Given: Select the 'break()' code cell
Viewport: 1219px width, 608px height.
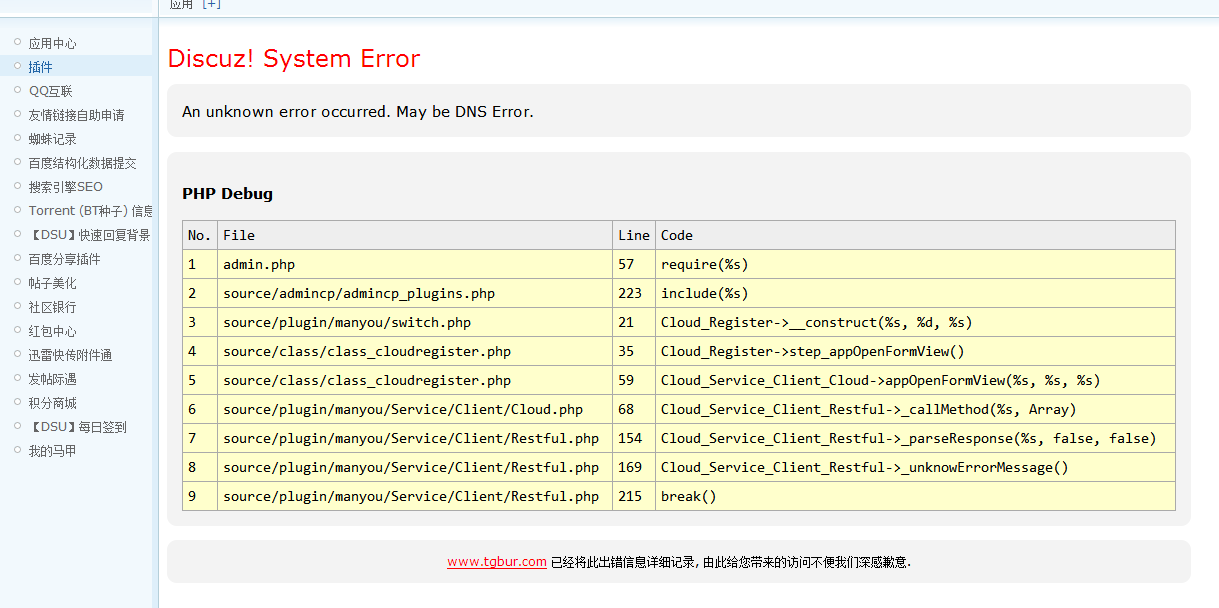Looking at the screenshot, I should 915,496.
